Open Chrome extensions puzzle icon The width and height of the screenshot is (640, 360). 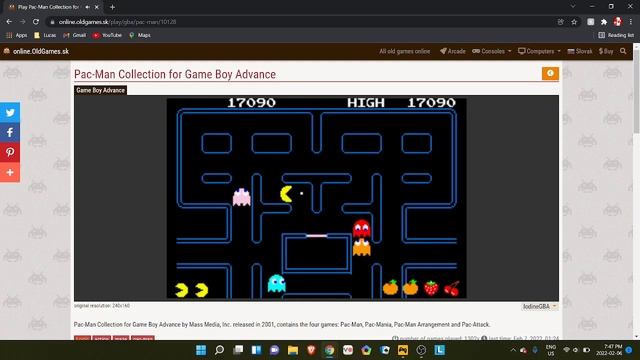[604, 22]
